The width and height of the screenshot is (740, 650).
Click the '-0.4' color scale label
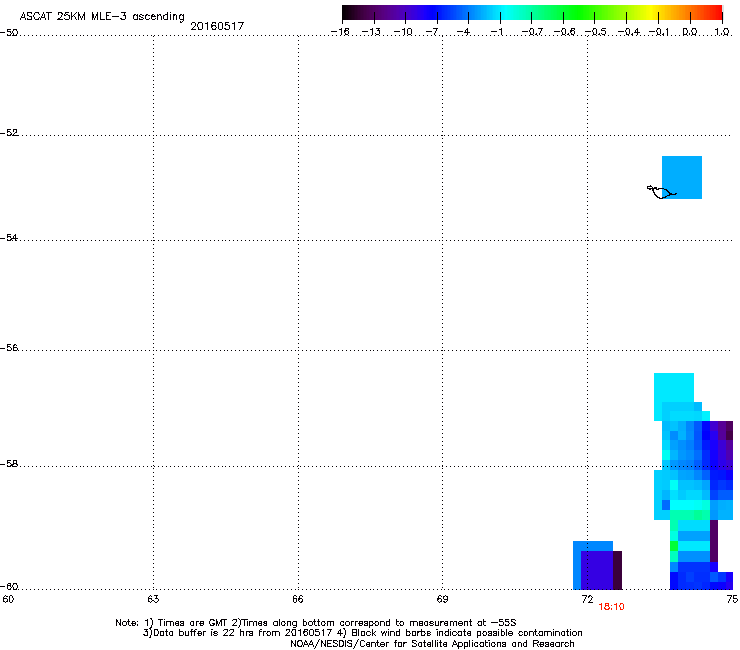click(x=629, y=32)
